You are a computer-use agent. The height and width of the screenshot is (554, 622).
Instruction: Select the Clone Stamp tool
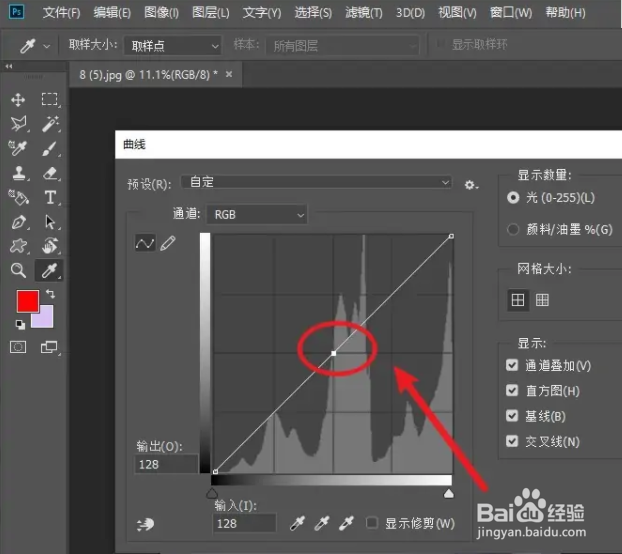(x=18, y=173)
